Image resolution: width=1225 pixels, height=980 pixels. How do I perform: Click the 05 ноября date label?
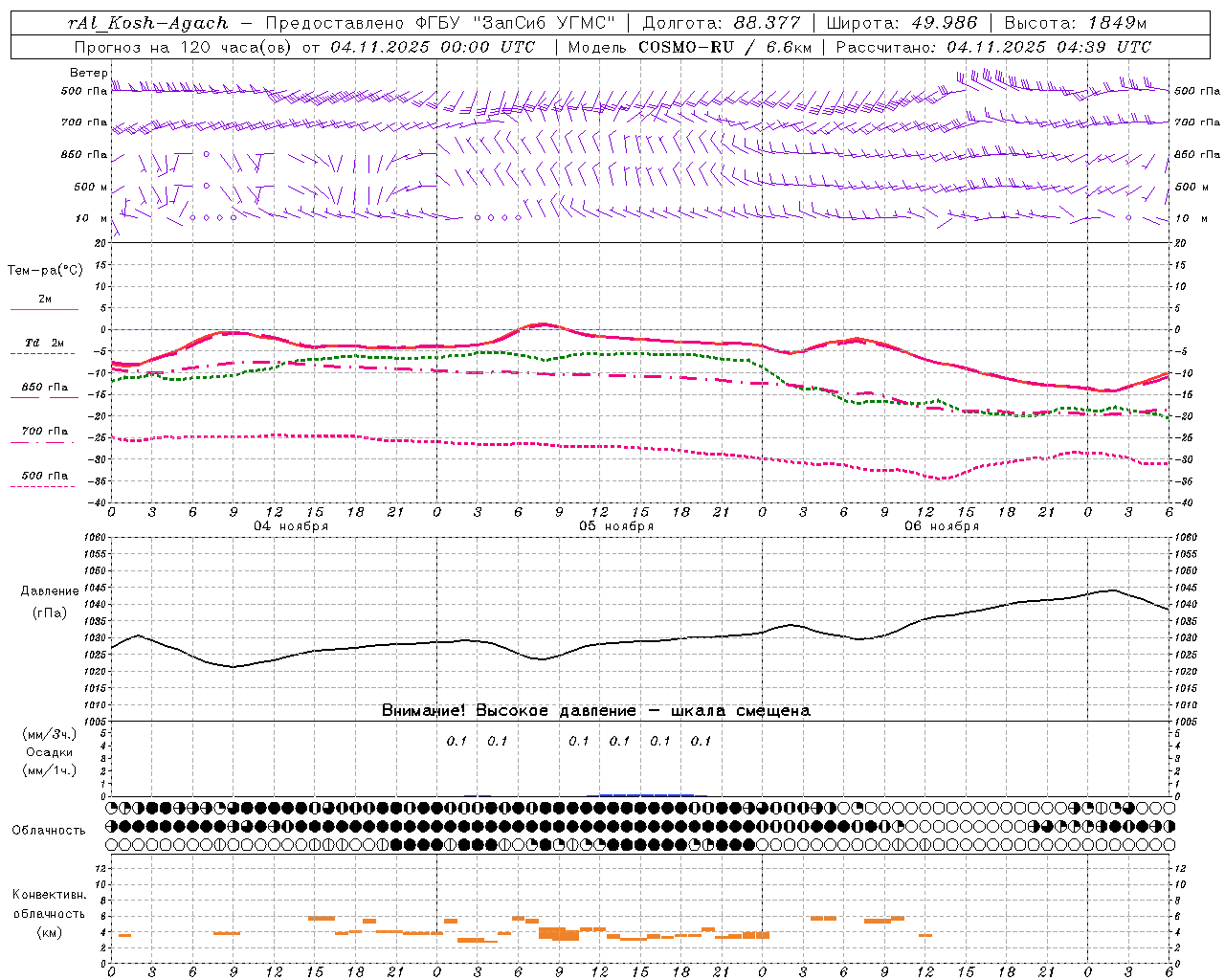click(x=616, y=526)
